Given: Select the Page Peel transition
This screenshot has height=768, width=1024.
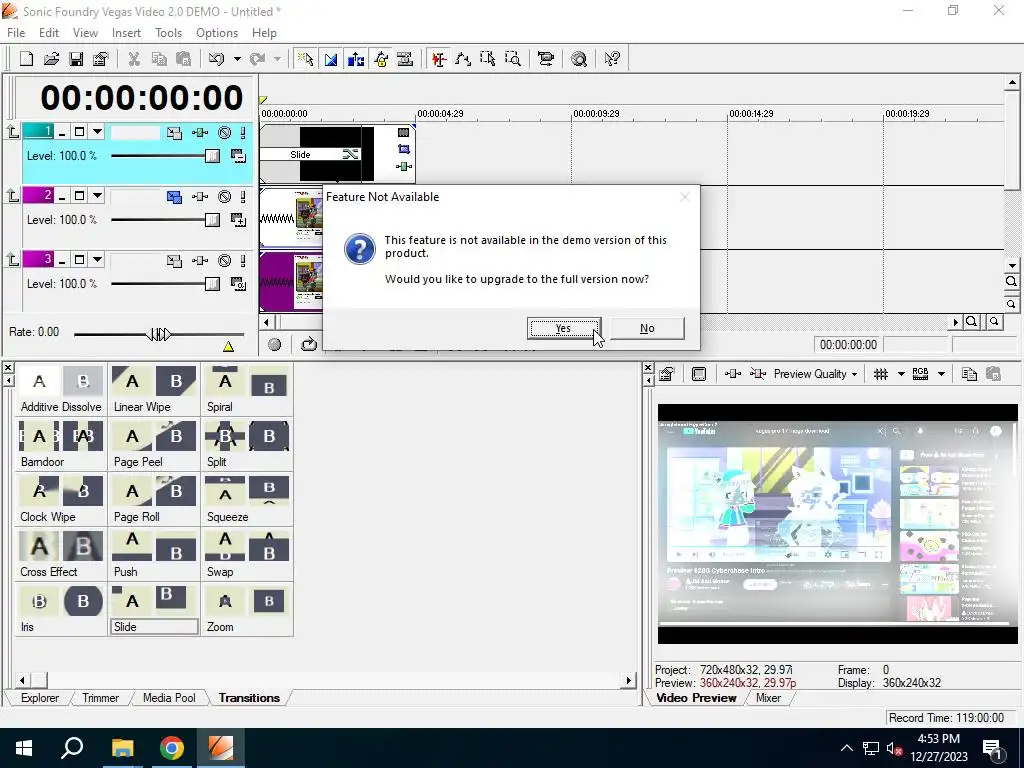Looking at the screenshot, I should (x=153, y=444).
